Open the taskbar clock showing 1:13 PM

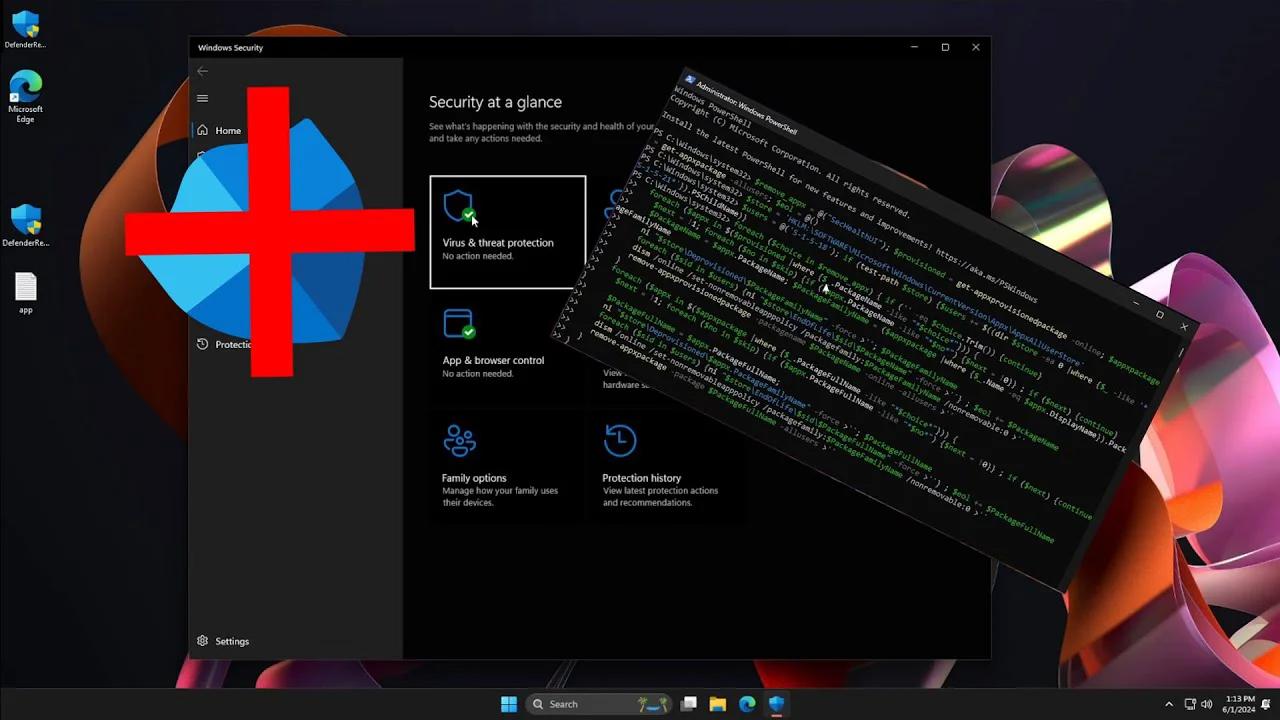coord(1240,704)
